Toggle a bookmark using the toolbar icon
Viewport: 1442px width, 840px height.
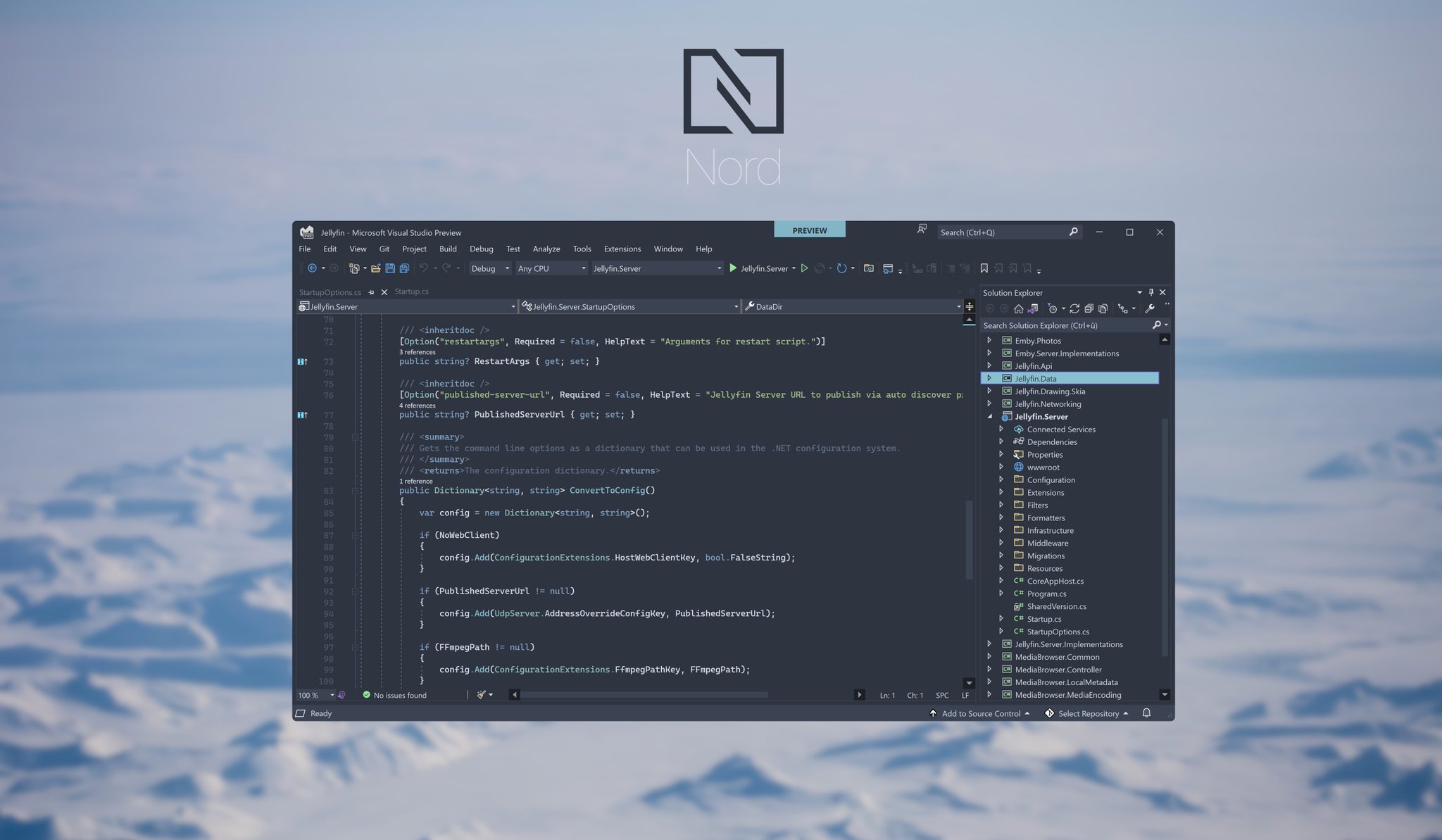[x=984, y=268]
